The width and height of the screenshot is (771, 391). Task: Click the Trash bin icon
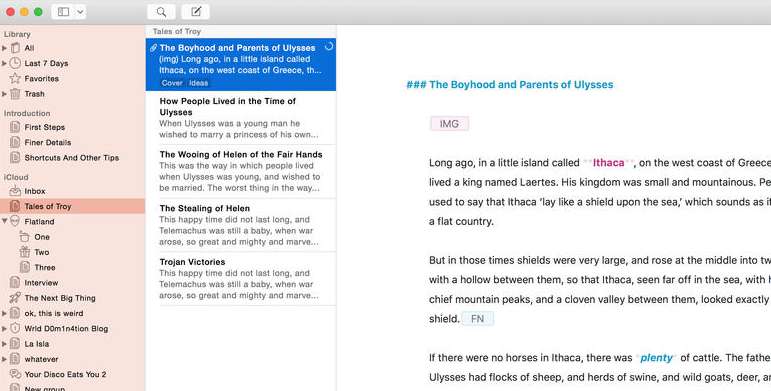[16, 93]
